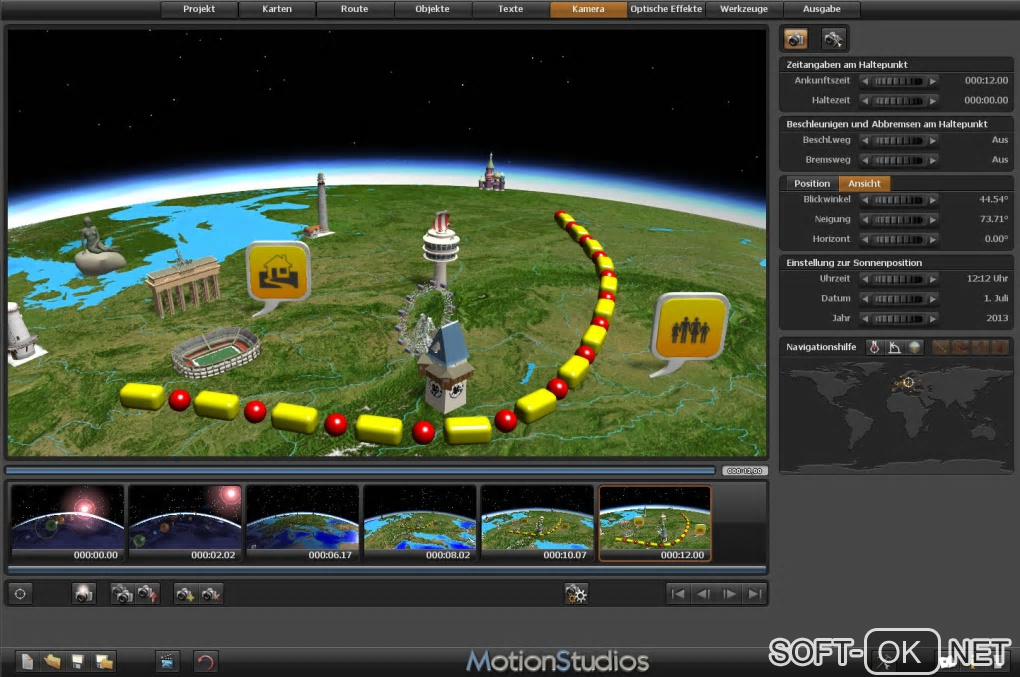The width and height of the screenshot is (1020, 677).
Task: Decrease Blickwinkel with left arrow
Action: [x=866, y=200]
